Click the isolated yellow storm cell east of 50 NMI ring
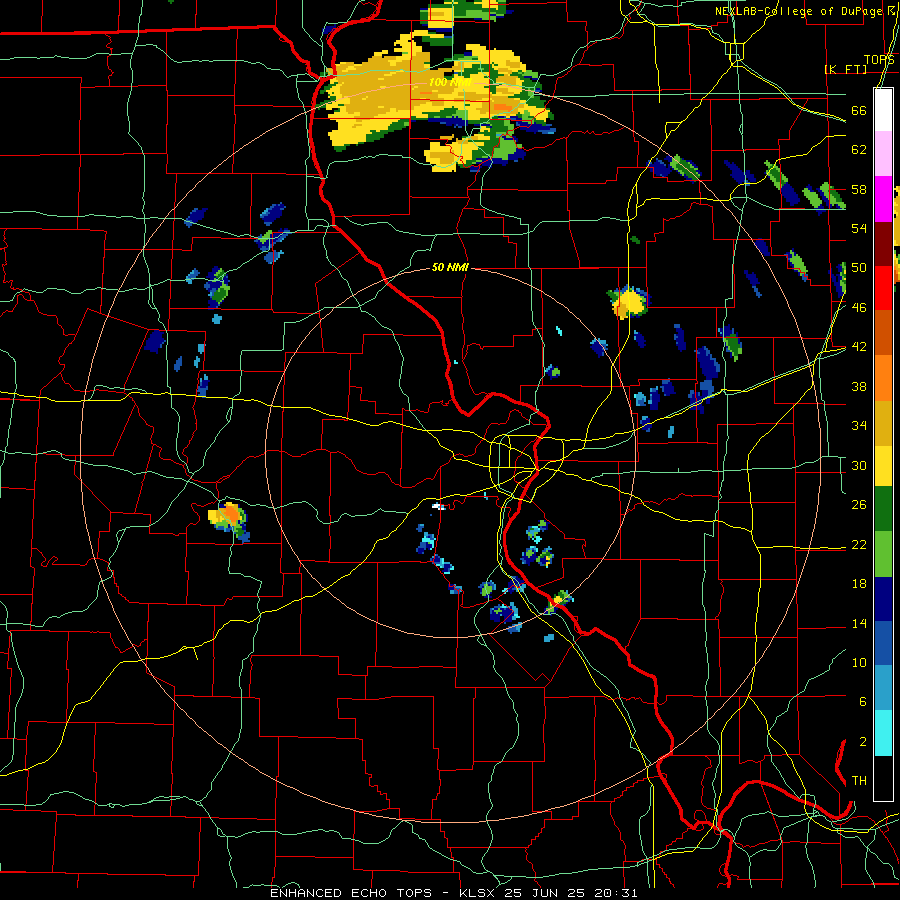The width and height of the screenshot is (900, 900). (x=629, y=302)
